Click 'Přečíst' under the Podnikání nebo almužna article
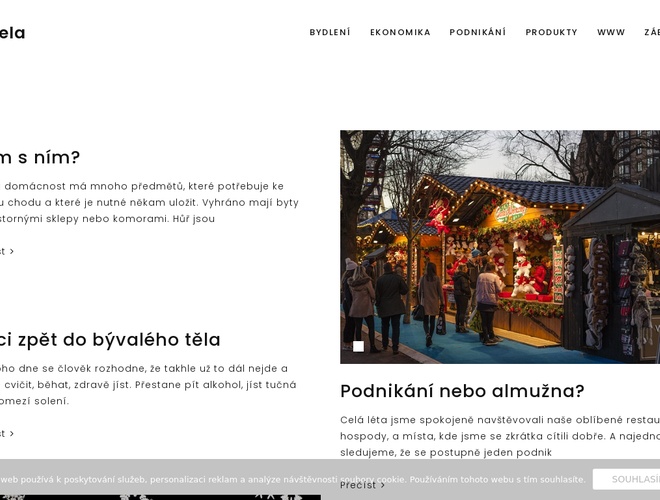The width and height of the screenshot is (660, 500). pos(362,485)
